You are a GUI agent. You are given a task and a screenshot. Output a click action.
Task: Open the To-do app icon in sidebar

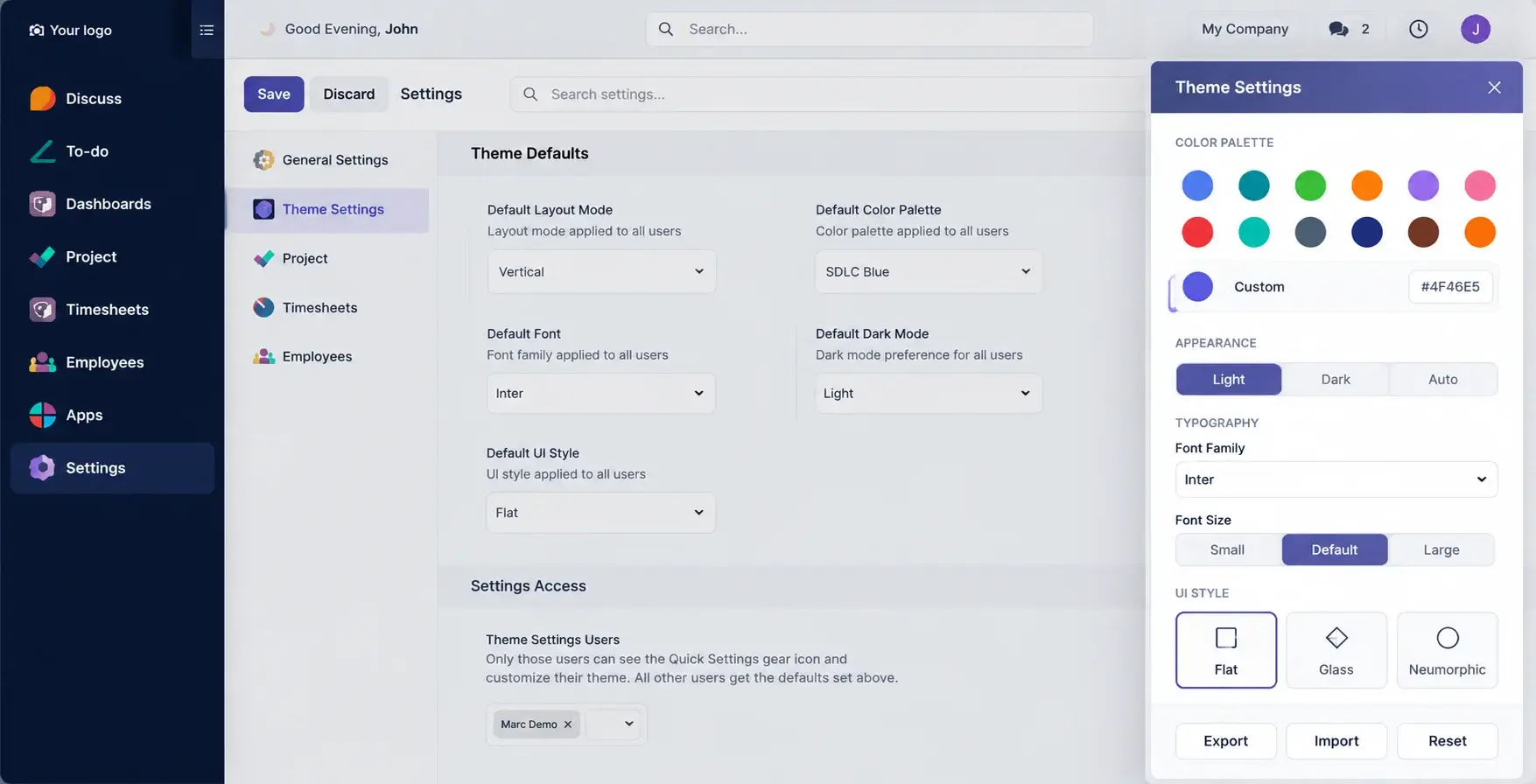click(42, 151)
